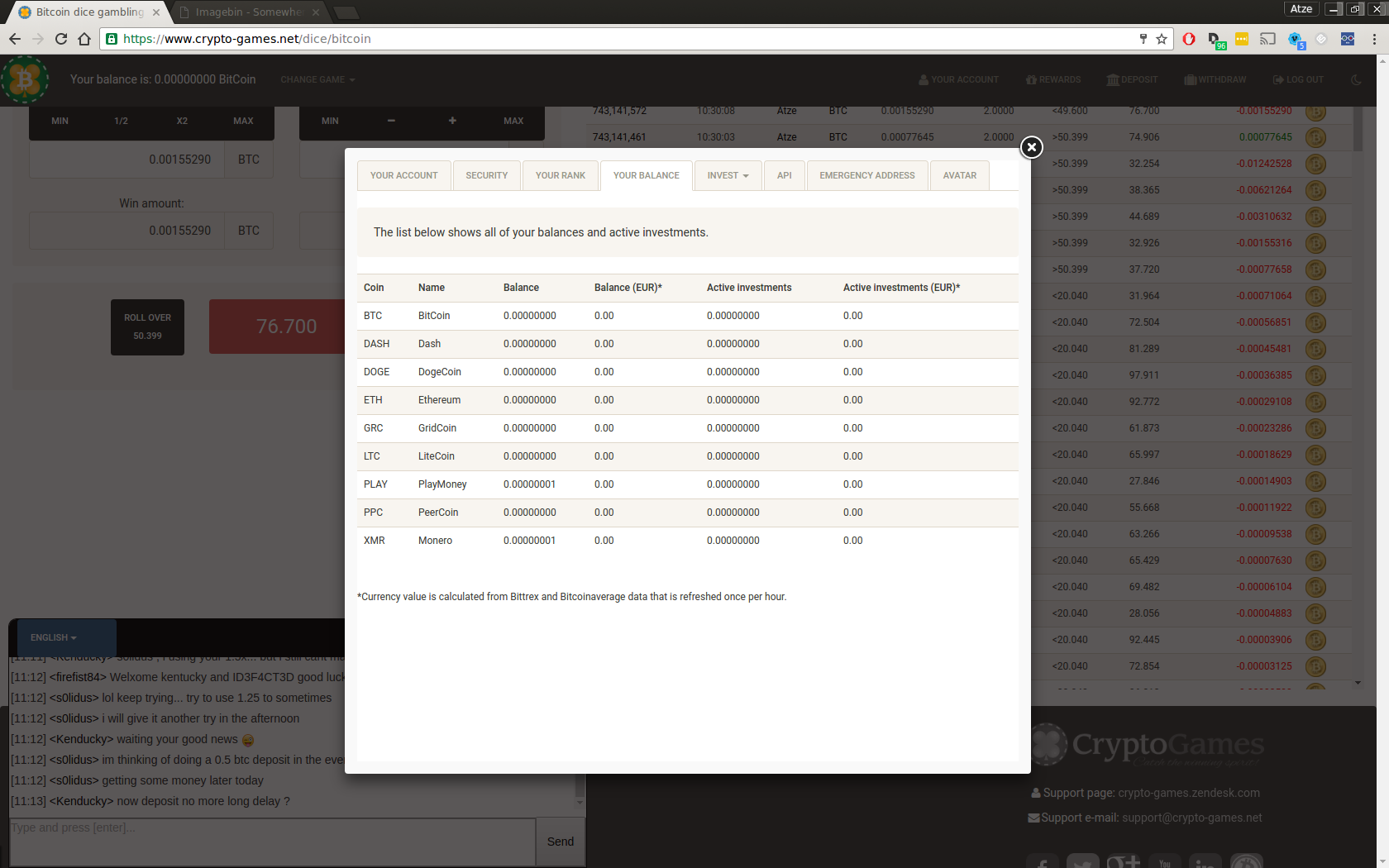
Task: Reload the page
Action: click(x=61, y=39)
